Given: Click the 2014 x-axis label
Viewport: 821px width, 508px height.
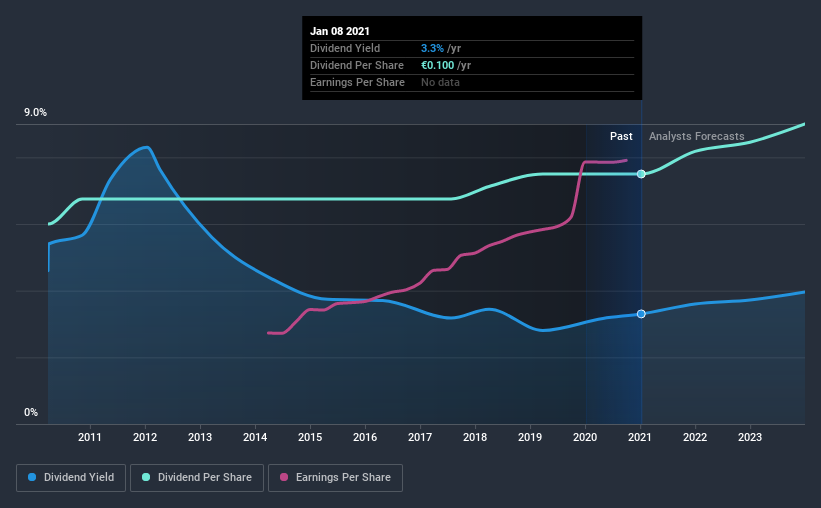Looking at the screenshot, I should [255, 437].
